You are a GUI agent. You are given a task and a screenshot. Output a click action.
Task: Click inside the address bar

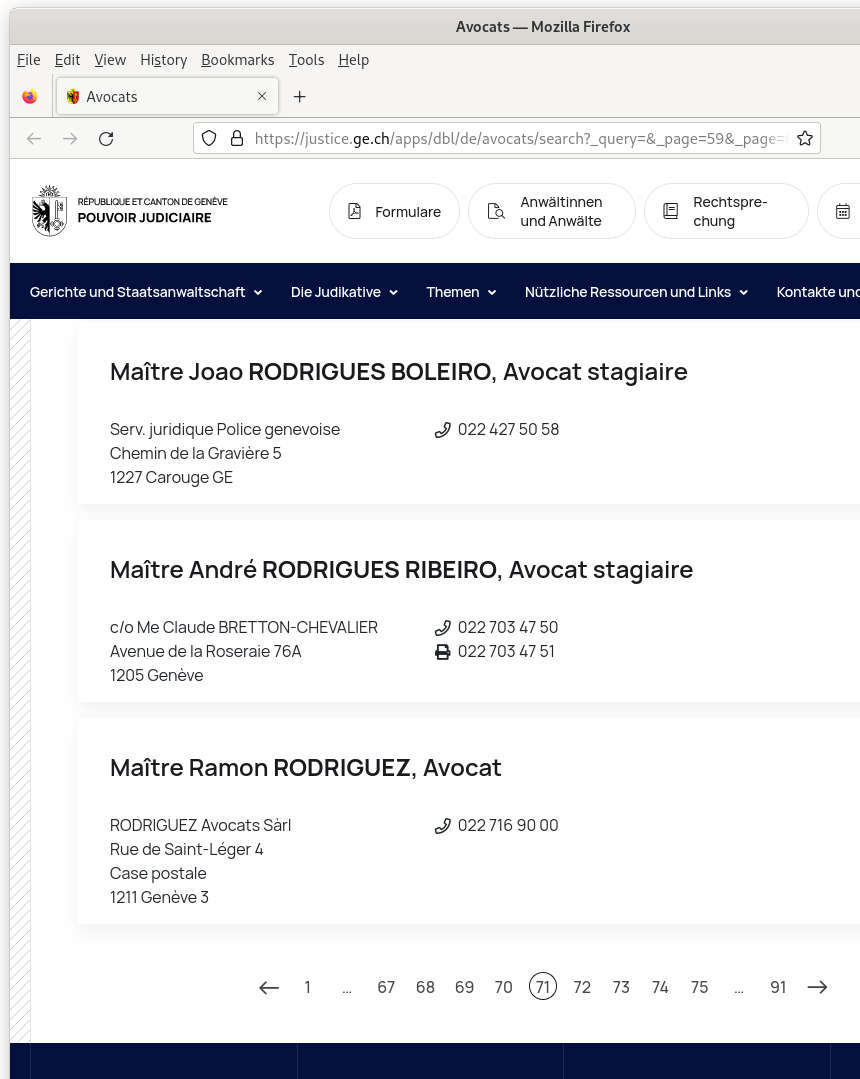[500, 138]
